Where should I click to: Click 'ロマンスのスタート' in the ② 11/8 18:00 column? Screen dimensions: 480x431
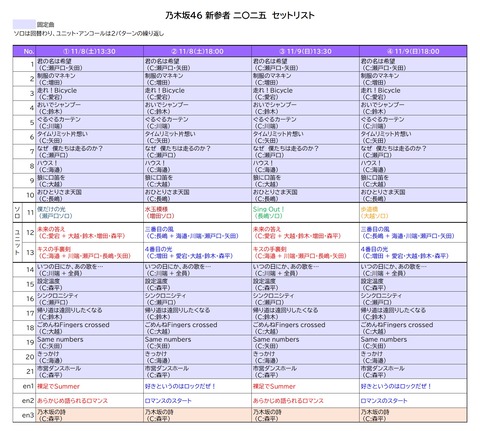click(168, 401)
